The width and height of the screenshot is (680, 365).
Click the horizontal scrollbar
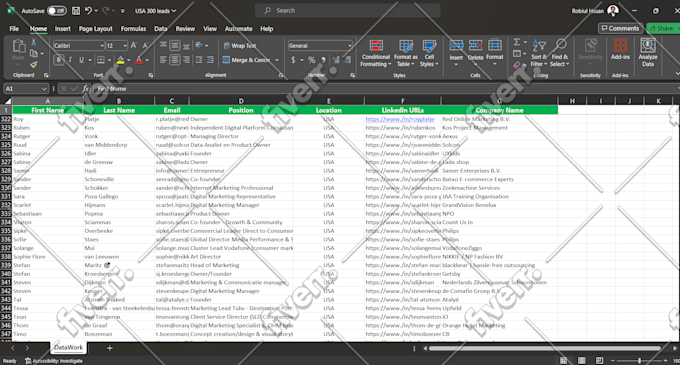coord(545,348)
